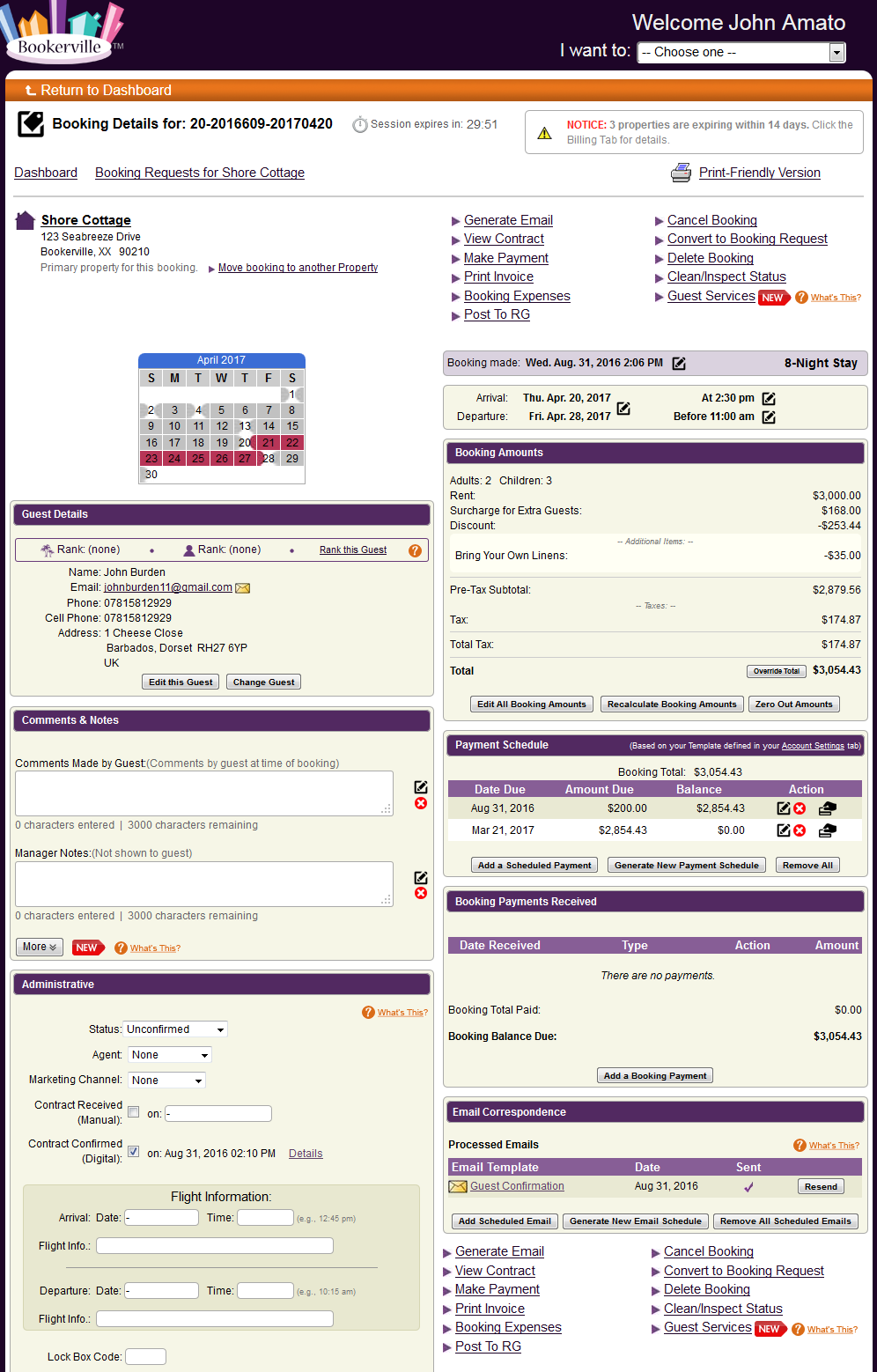Edit the Manager Notes icon
The height and width of the screenshot is (1372, 877).
point(421,877)
